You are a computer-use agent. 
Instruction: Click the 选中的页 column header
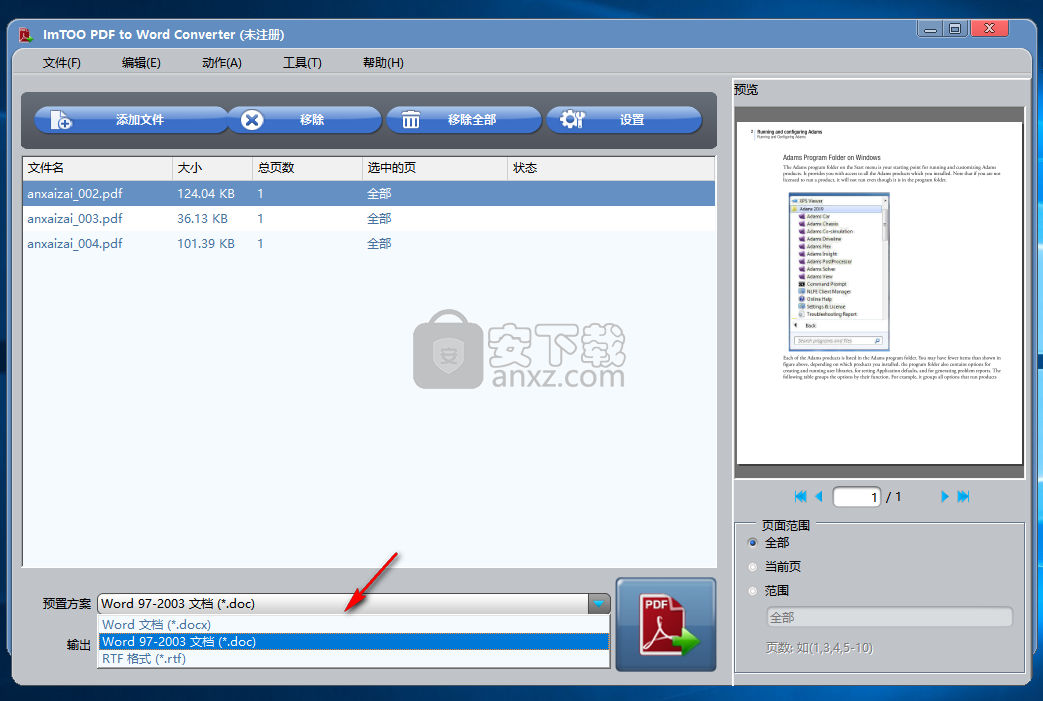pyautogui.click(x=435, y=168)
